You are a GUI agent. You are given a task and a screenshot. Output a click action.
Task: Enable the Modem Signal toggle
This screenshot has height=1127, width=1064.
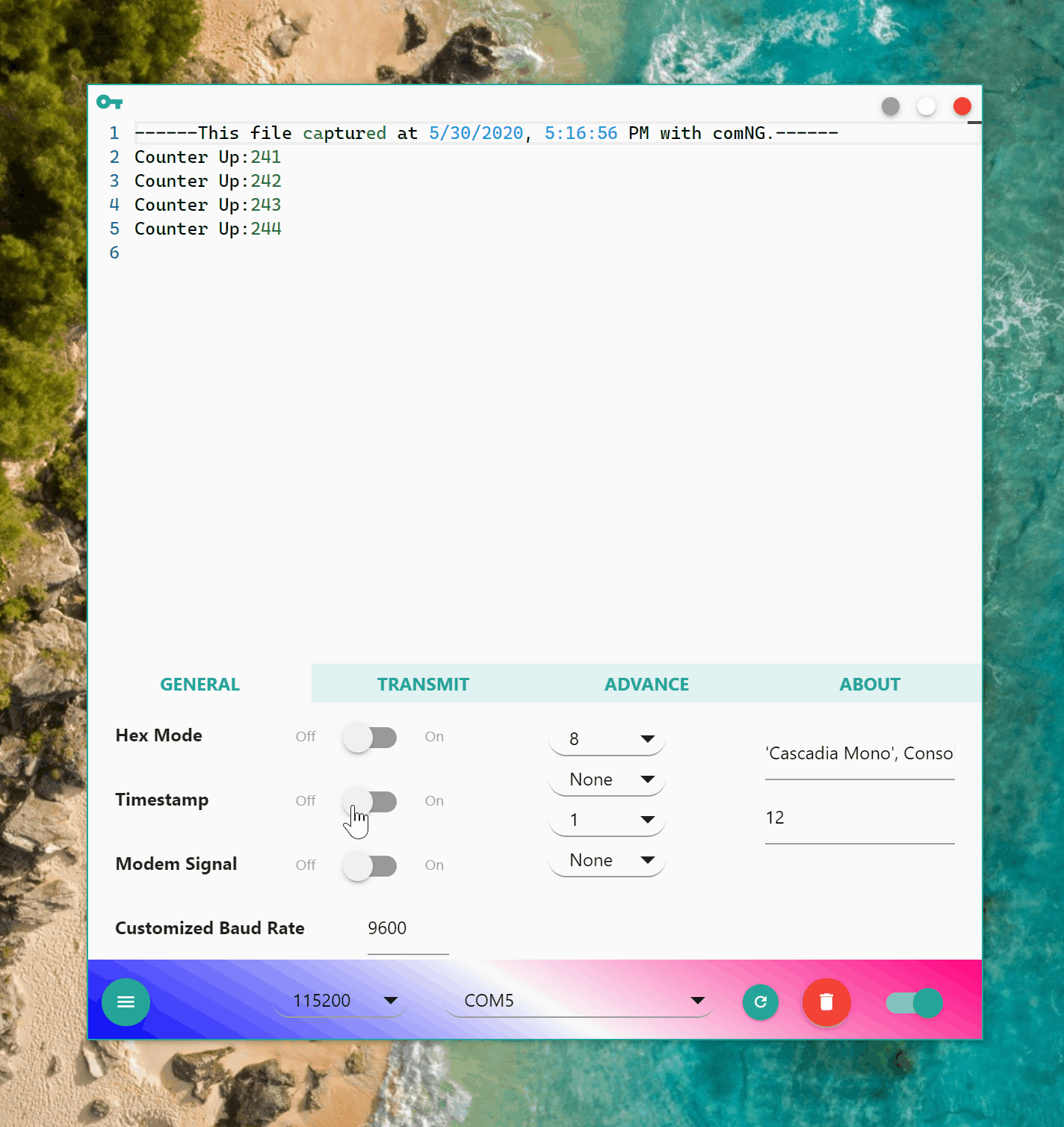370,866
